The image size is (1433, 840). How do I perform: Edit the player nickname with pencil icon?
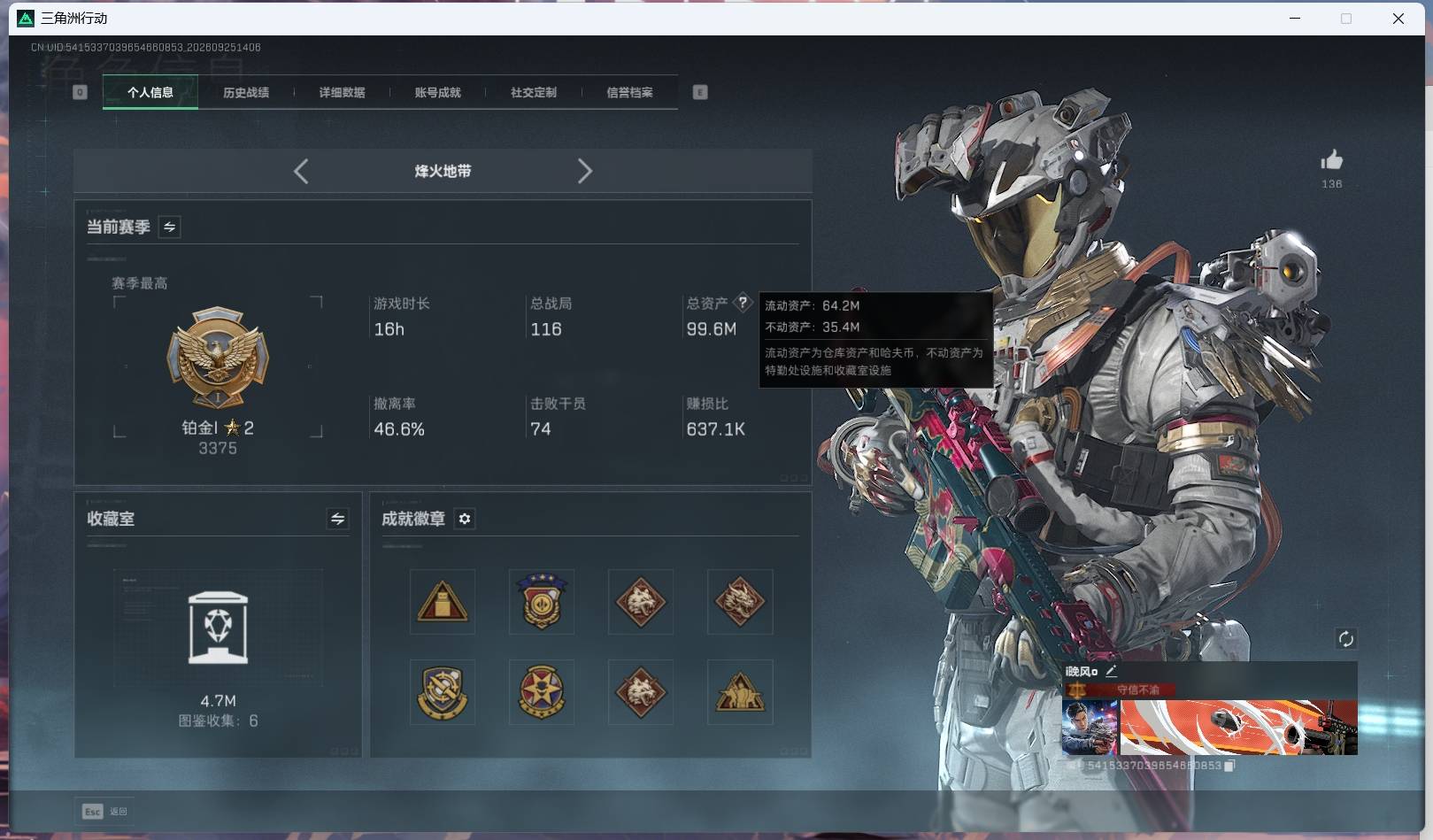click(x=1111, y=671)
